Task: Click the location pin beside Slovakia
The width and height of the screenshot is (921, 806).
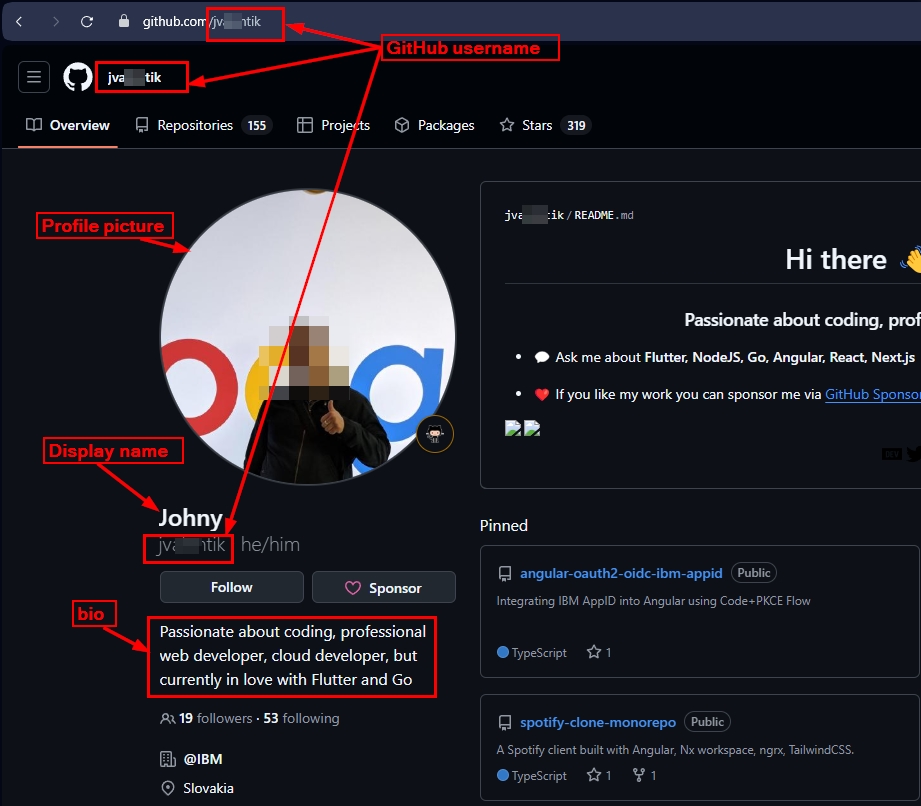Action: tap(168, 788)
